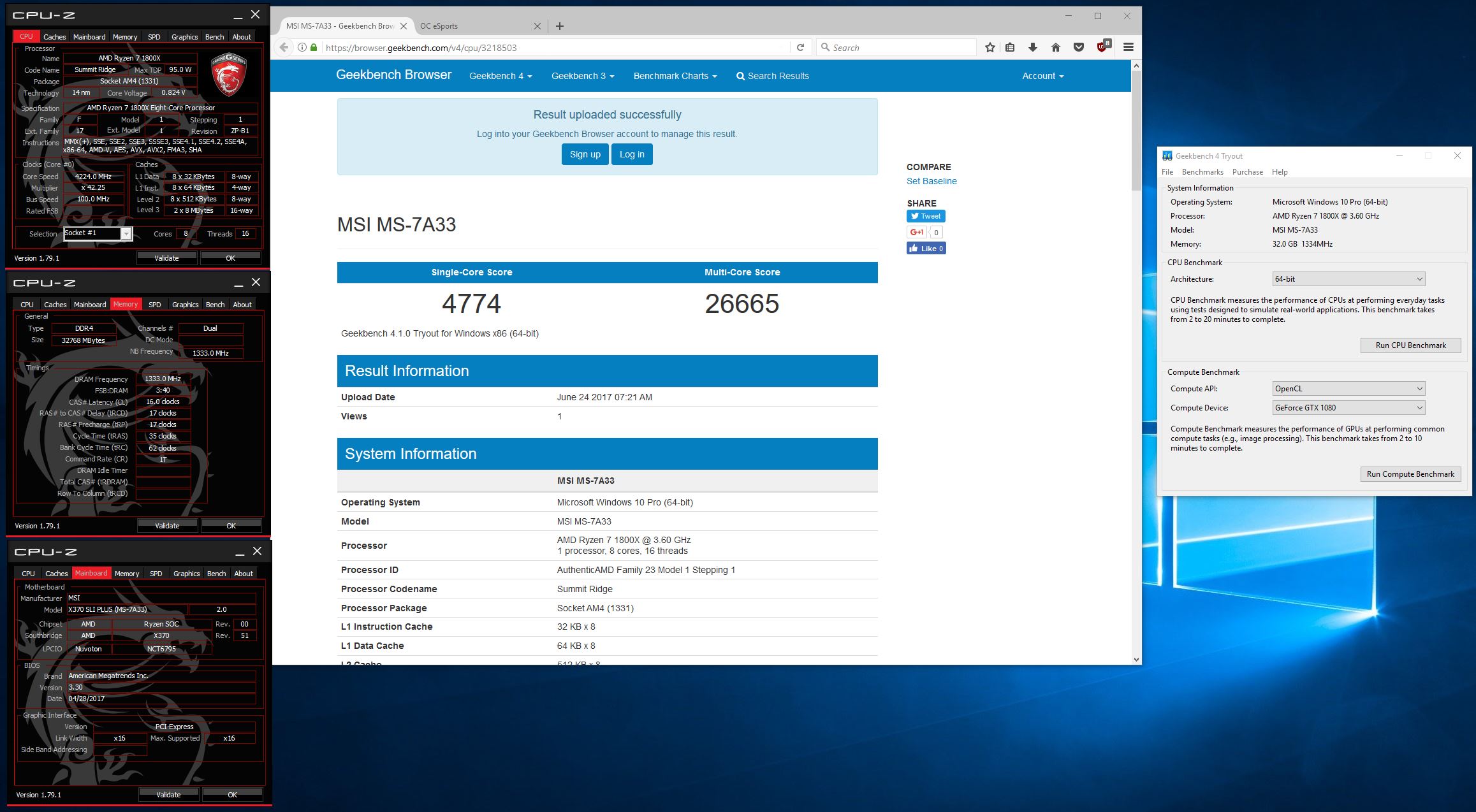Open the downloads arrow icon
The image size is (1476, 812).
pyautogui.click(x=1033, y=47)
